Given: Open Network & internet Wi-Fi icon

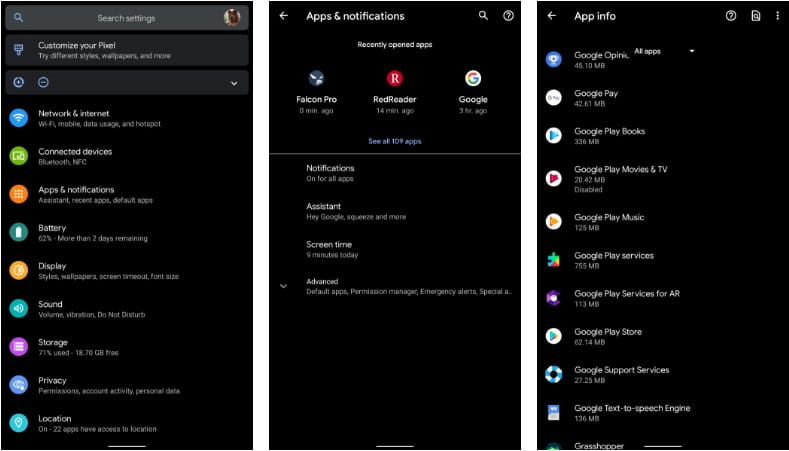Looking at the screenshot, I should point(19,118).
